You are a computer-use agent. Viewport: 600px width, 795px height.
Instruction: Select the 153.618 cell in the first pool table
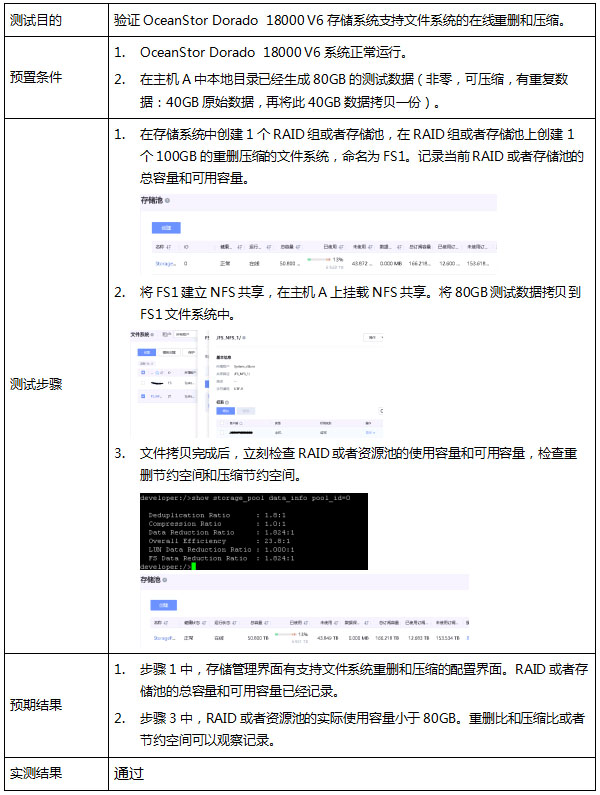pos(478,264)
